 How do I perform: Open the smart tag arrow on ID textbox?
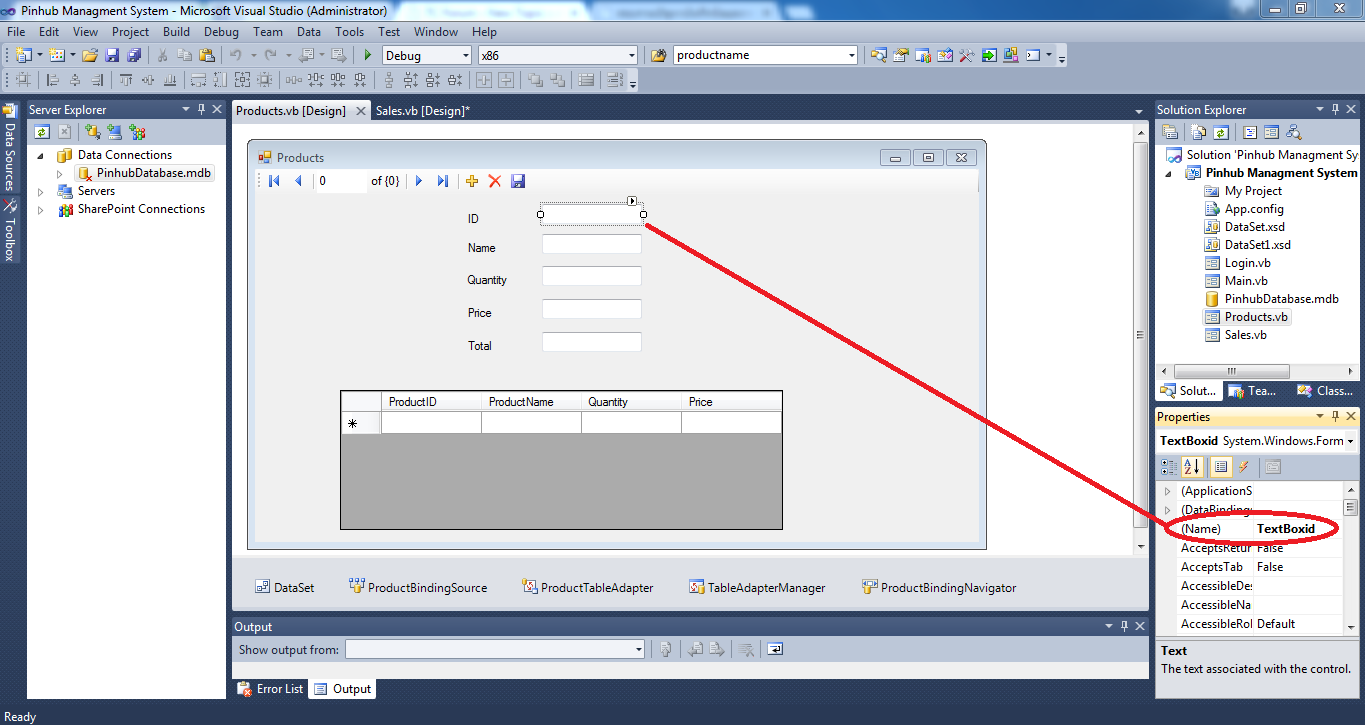point(632,201)
